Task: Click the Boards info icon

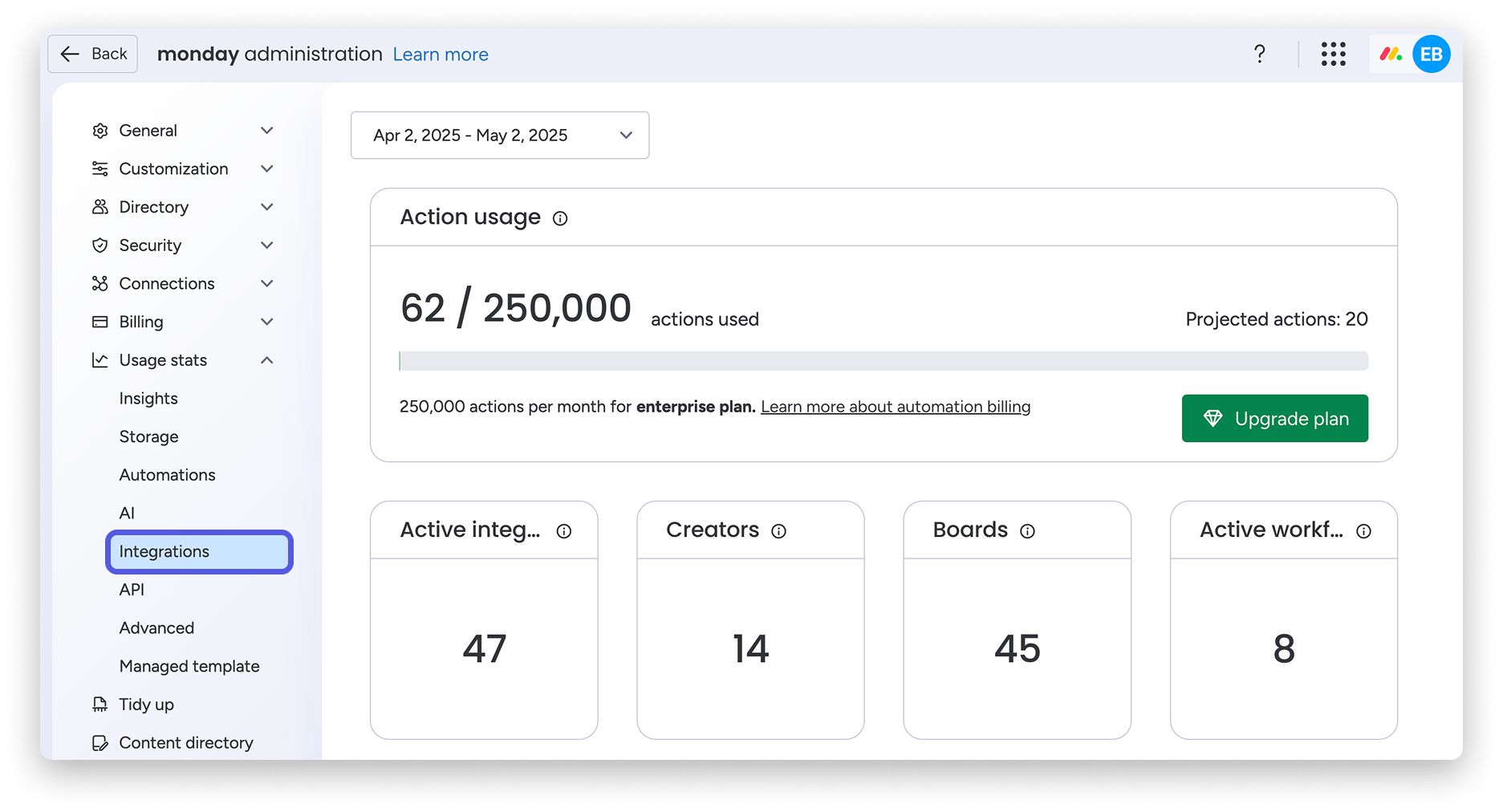Action: (1028, 531)
